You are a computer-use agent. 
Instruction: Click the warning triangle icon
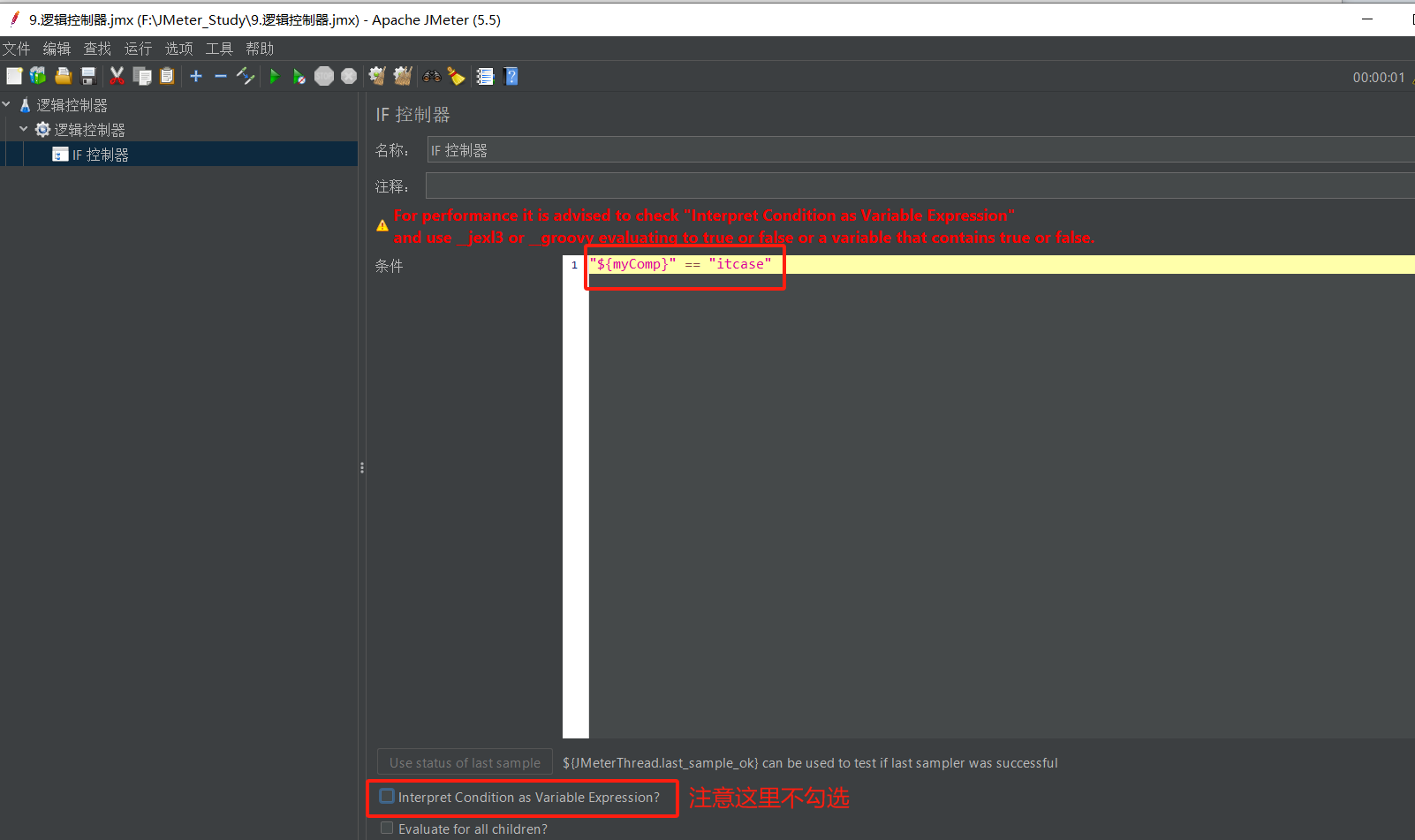click(382, 226)
